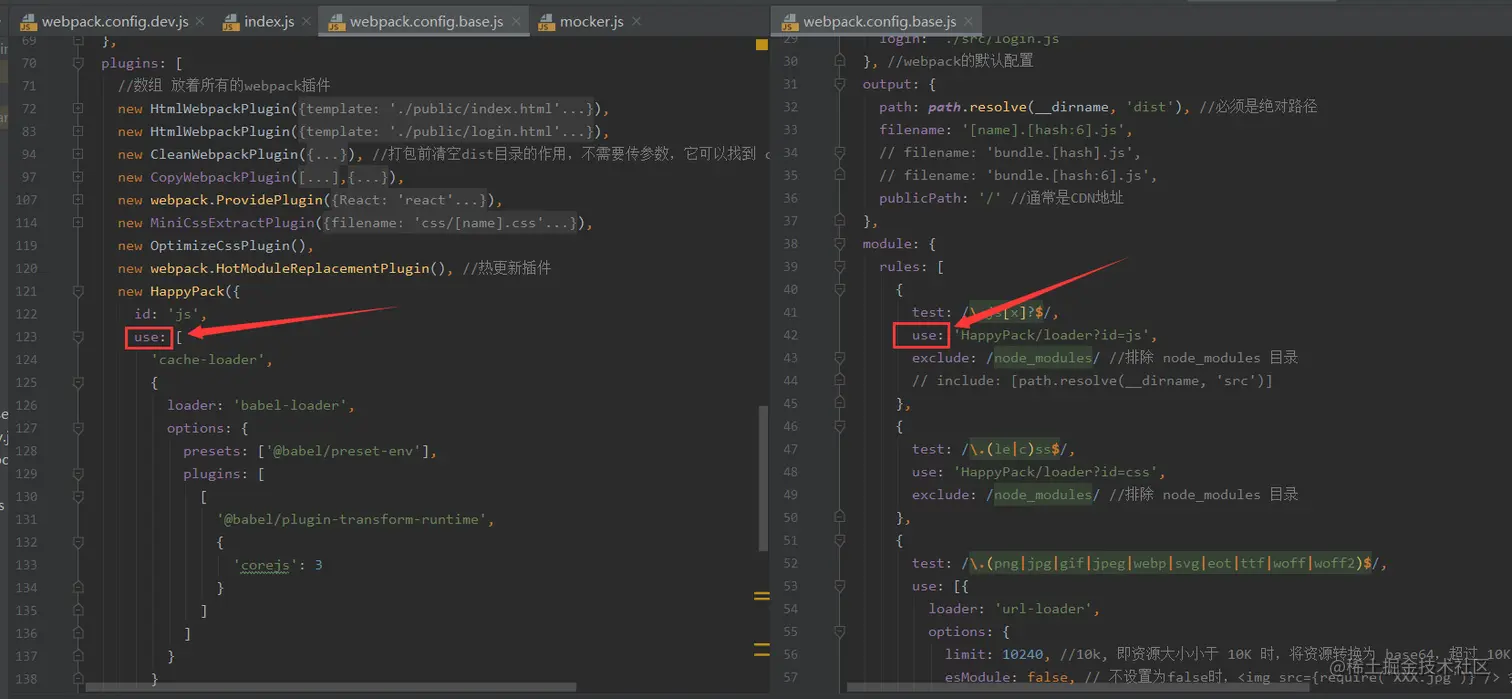The width and height of the screenshot is (1512, 699).
Task: Click folded {React: 'react'...} placeholder
Action: pos(410,200)
